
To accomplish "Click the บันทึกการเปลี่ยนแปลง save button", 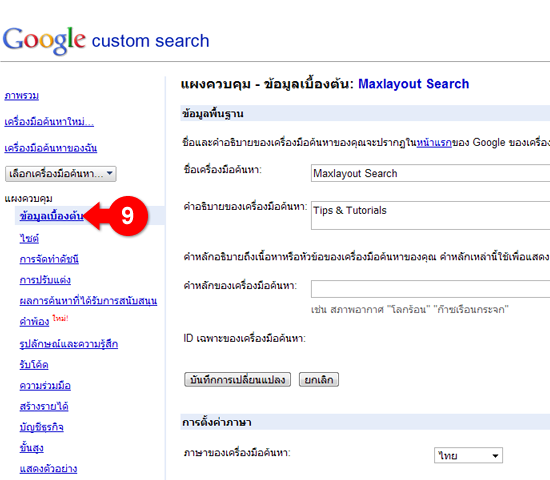I will click(x=237, y=380).
